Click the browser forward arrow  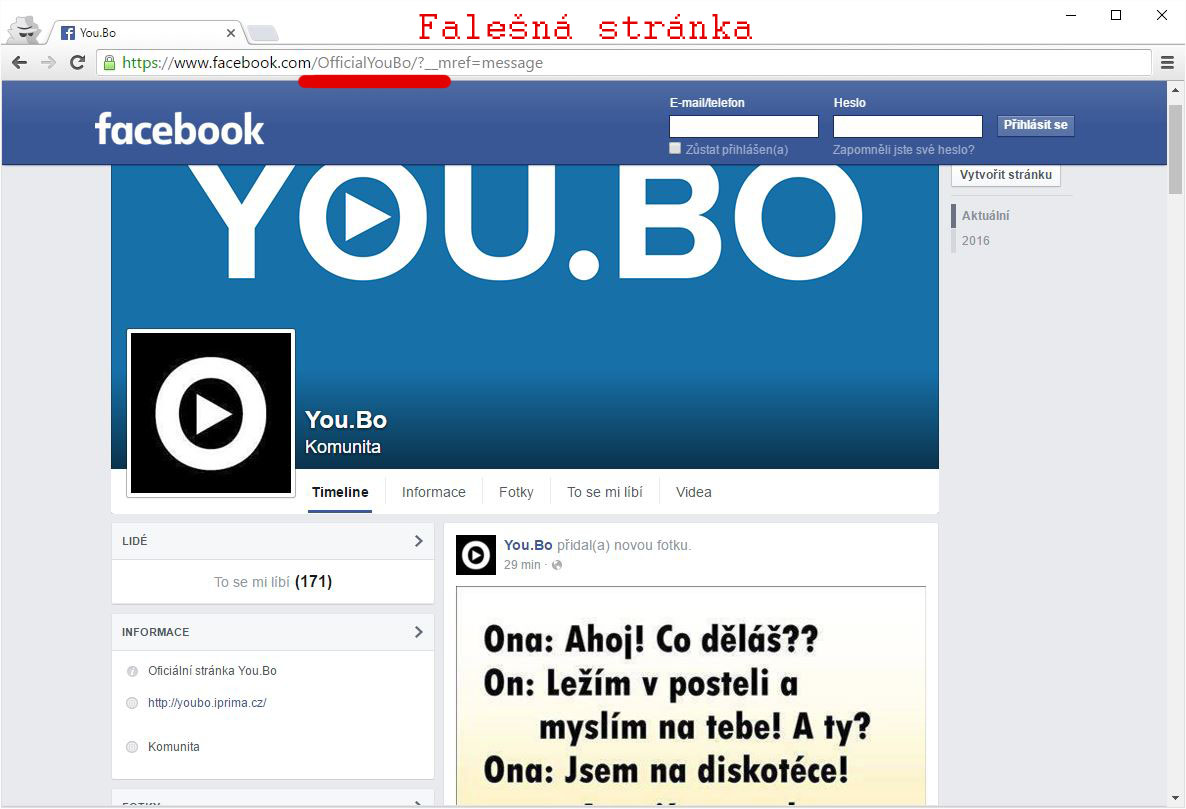(48, 63)
